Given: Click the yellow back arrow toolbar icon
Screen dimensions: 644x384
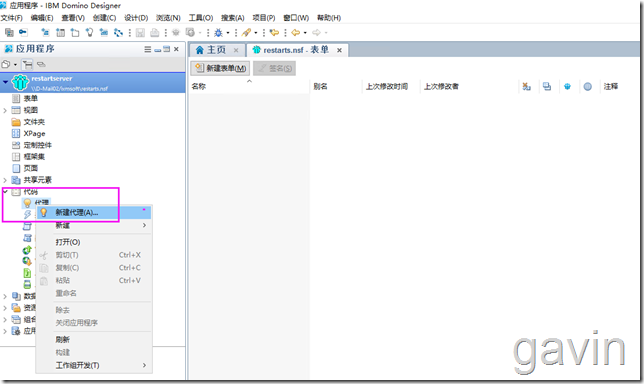Looking at the screenshot, I should pyautogui.click(x=295, y=32).
